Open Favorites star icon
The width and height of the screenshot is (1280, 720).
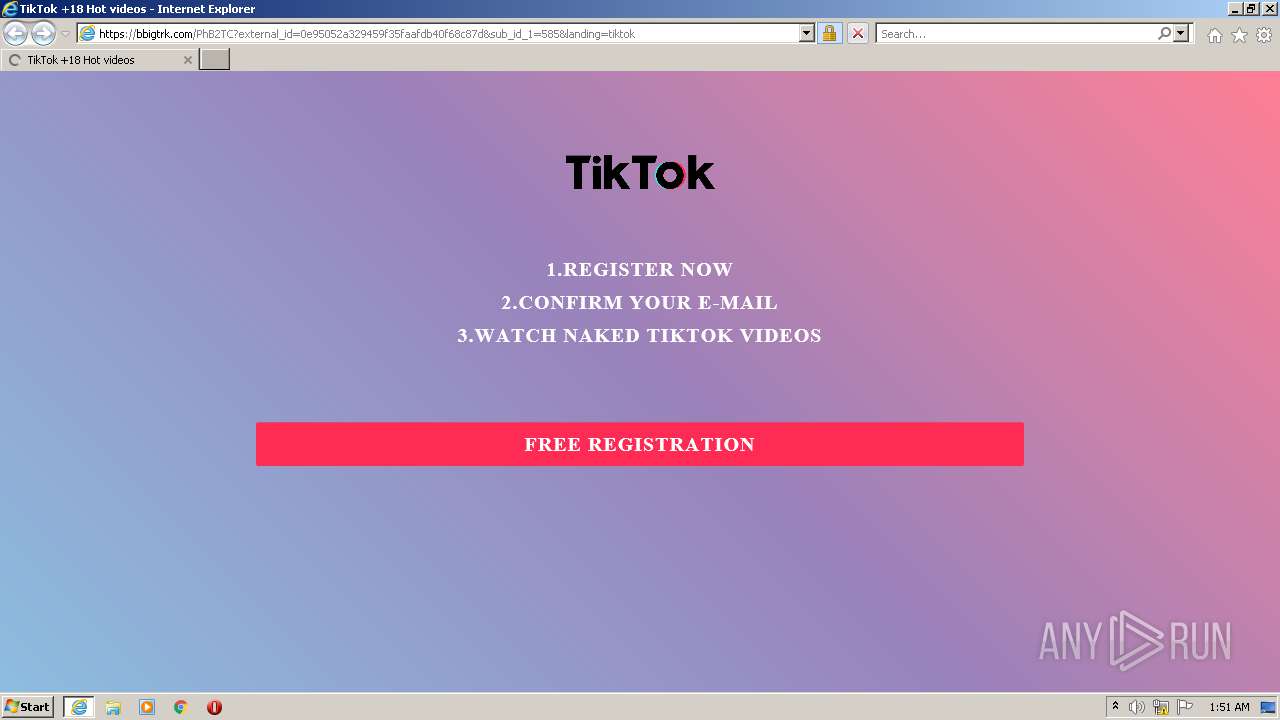(1239, 35)
